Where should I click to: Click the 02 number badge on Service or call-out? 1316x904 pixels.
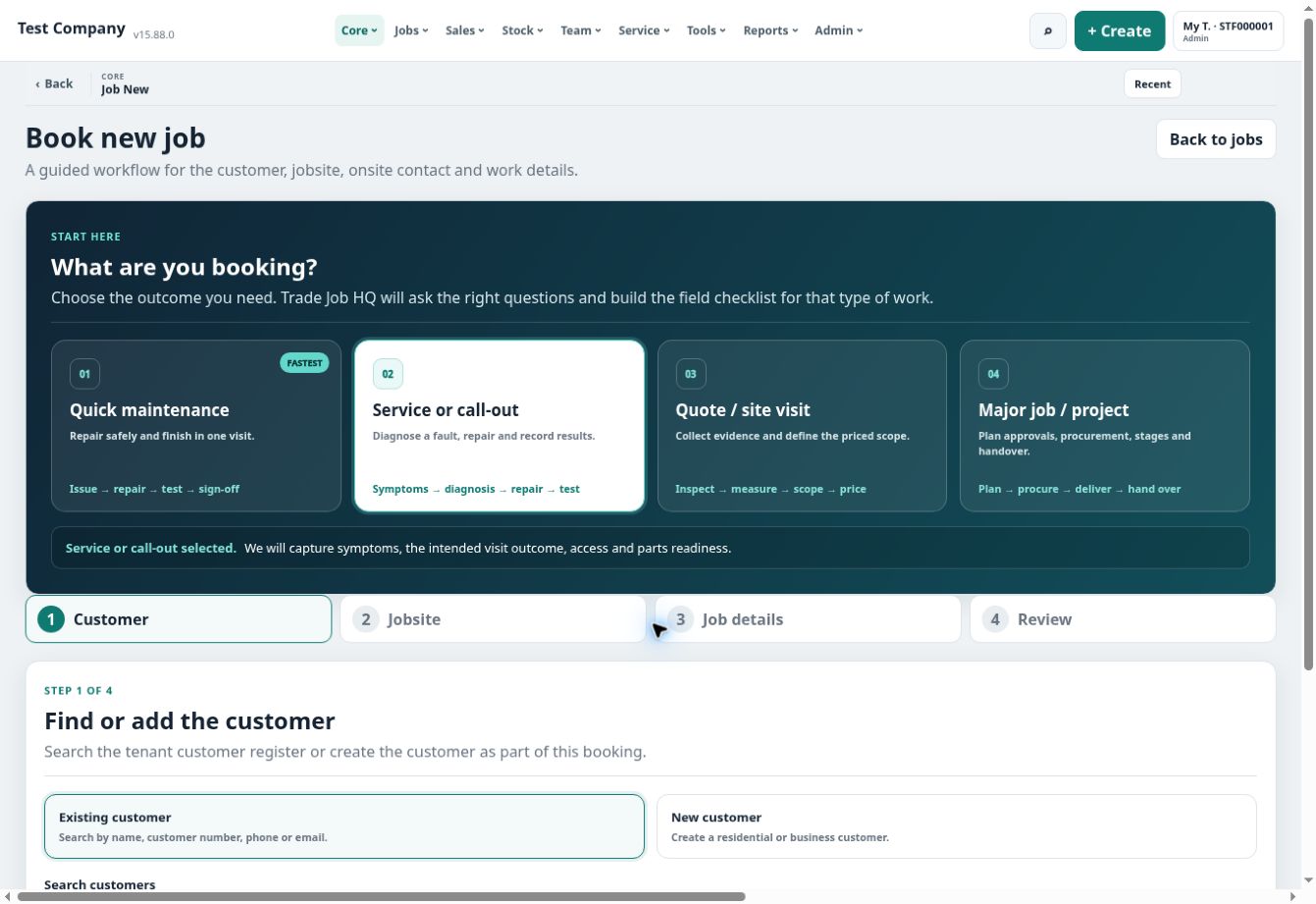tap(388, 374)
